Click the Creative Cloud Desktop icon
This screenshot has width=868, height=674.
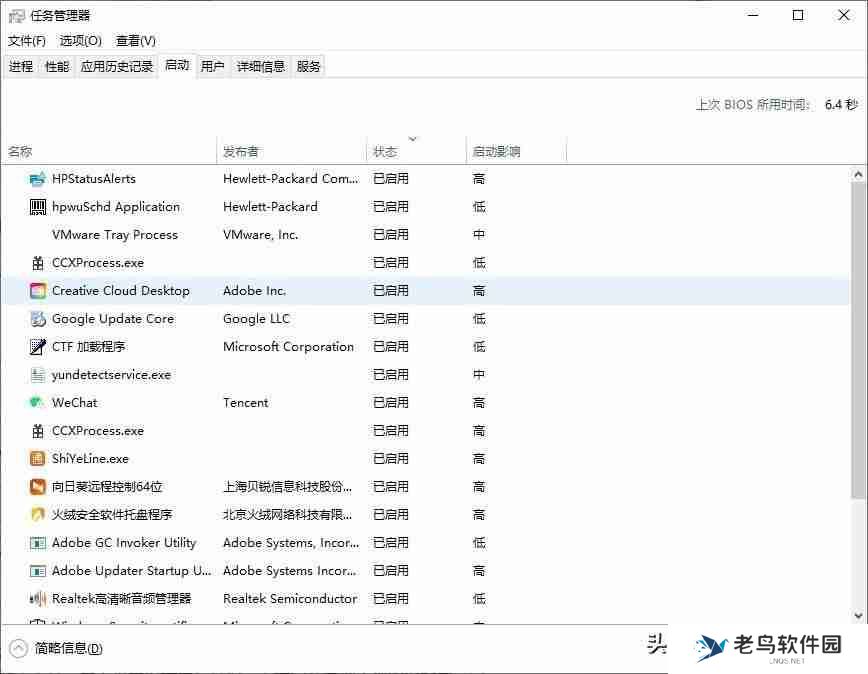37,291
